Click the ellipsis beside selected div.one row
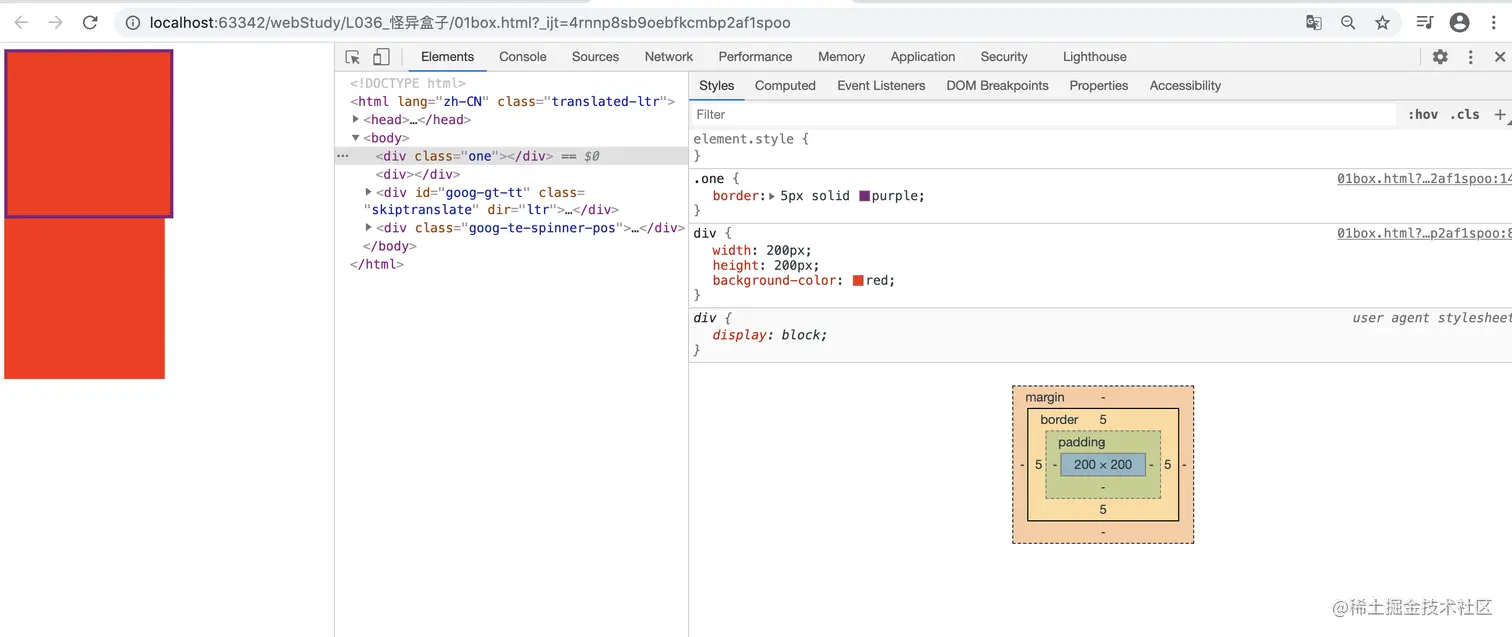Screen dimensions: 1512x637 pyautogui.click(x=343, y=156)
